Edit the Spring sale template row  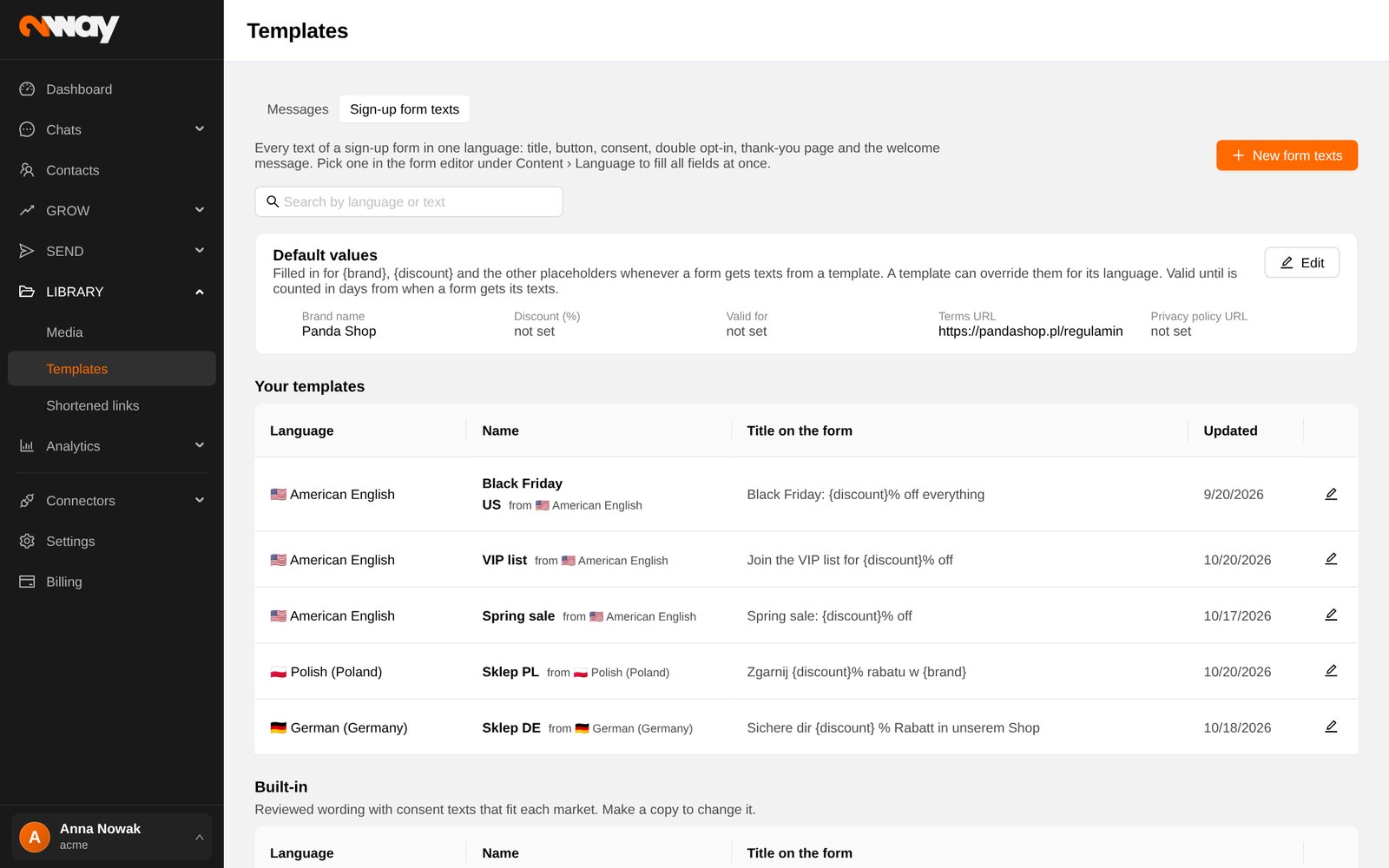click(x=1331, y=615)
